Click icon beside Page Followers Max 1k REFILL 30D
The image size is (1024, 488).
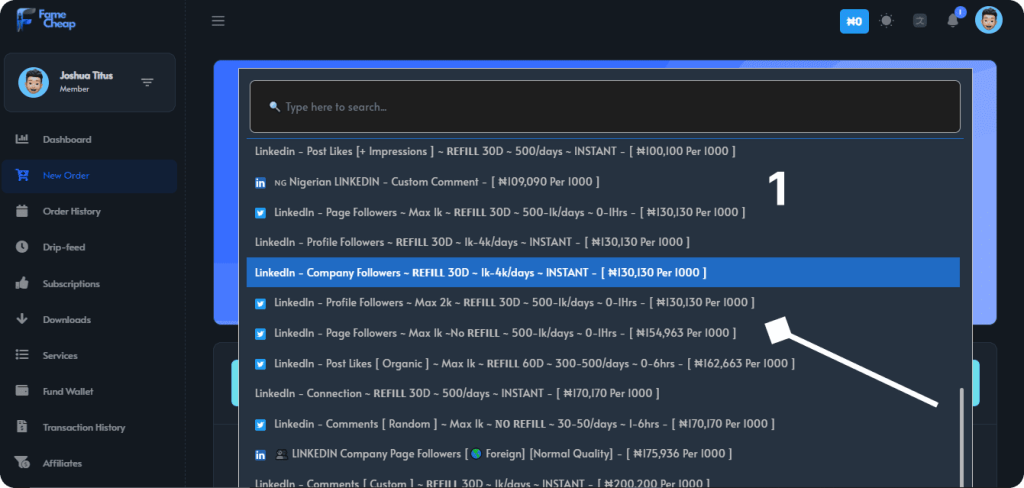point(261,213)
